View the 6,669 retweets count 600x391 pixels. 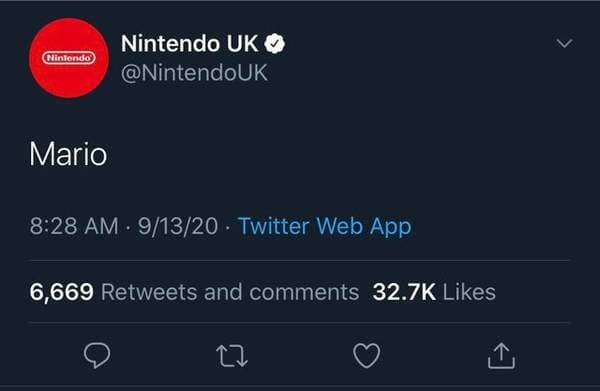[x=62, y=292]
